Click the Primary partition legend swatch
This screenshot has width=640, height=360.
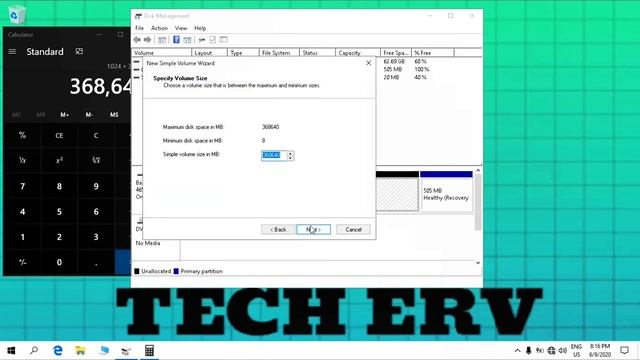click(176, 271)
